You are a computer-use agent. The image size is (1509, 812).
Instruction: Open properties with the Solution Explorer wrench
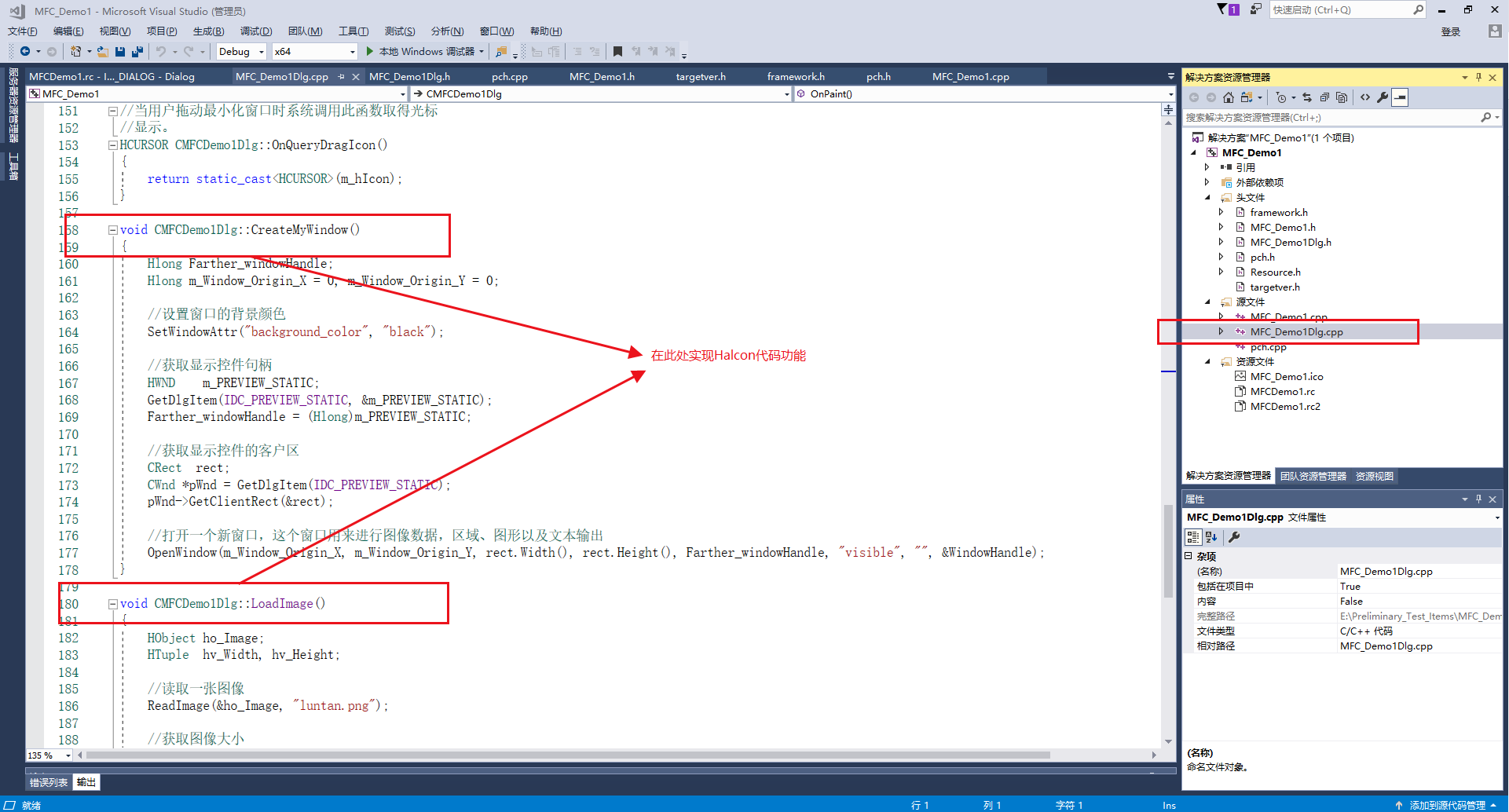(x=1383, y=97)
